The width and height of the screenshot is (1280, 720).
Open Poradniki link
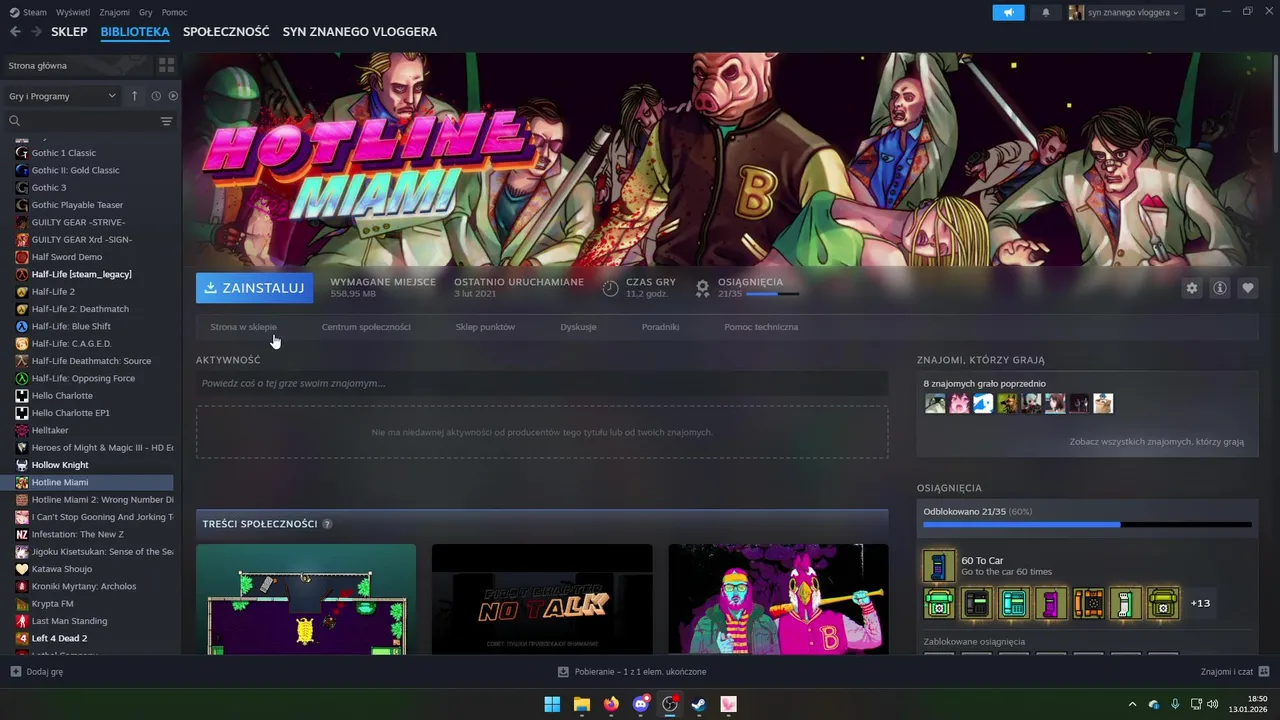(660, 327)
